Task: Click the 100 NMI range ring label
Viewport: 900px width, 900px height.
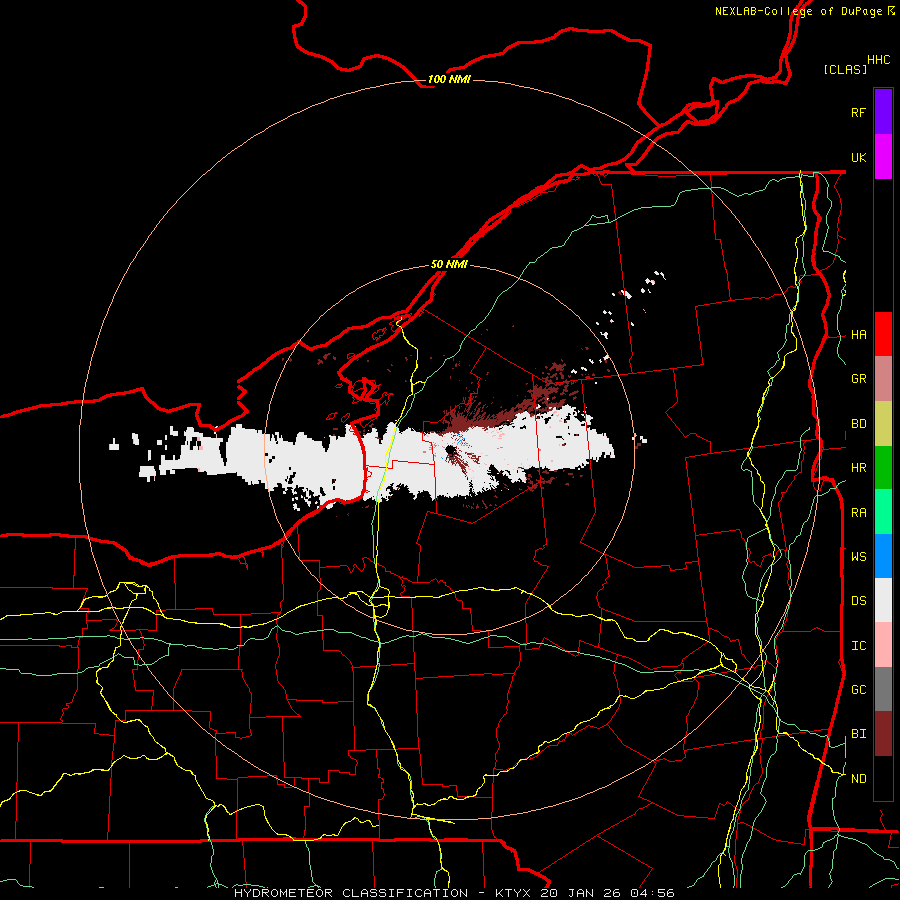Action: (x=449, y=79)
